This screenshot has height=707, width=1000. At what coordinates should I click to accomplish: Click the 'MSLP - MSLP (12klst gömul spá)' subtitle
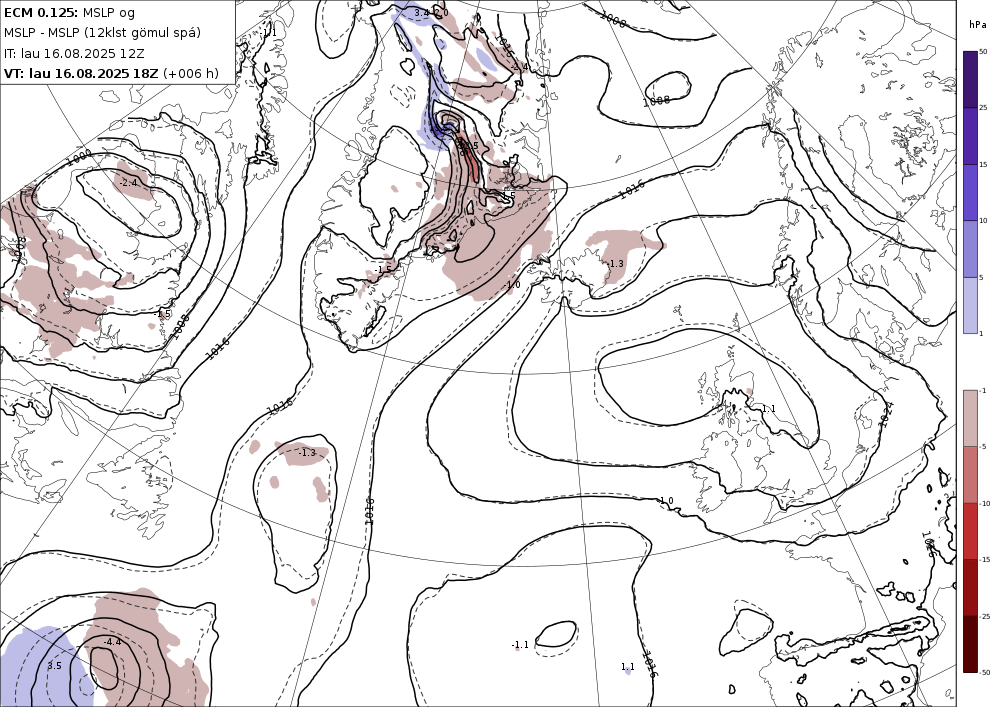click(102, 33)
